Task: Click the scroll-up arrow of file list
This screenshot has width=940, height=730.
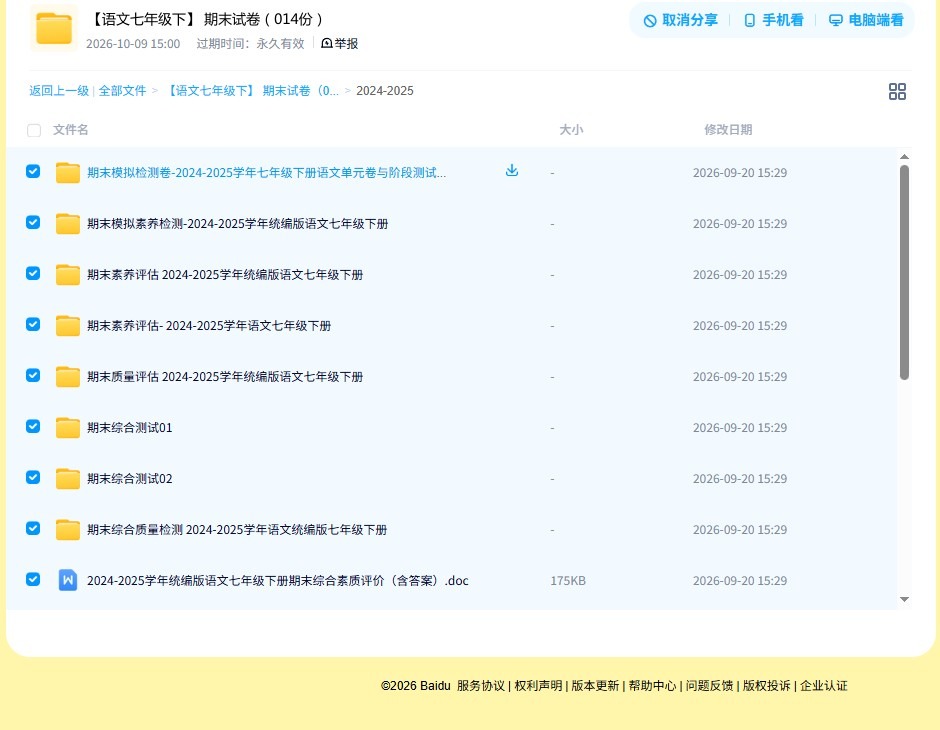Action: click(904, 156)
